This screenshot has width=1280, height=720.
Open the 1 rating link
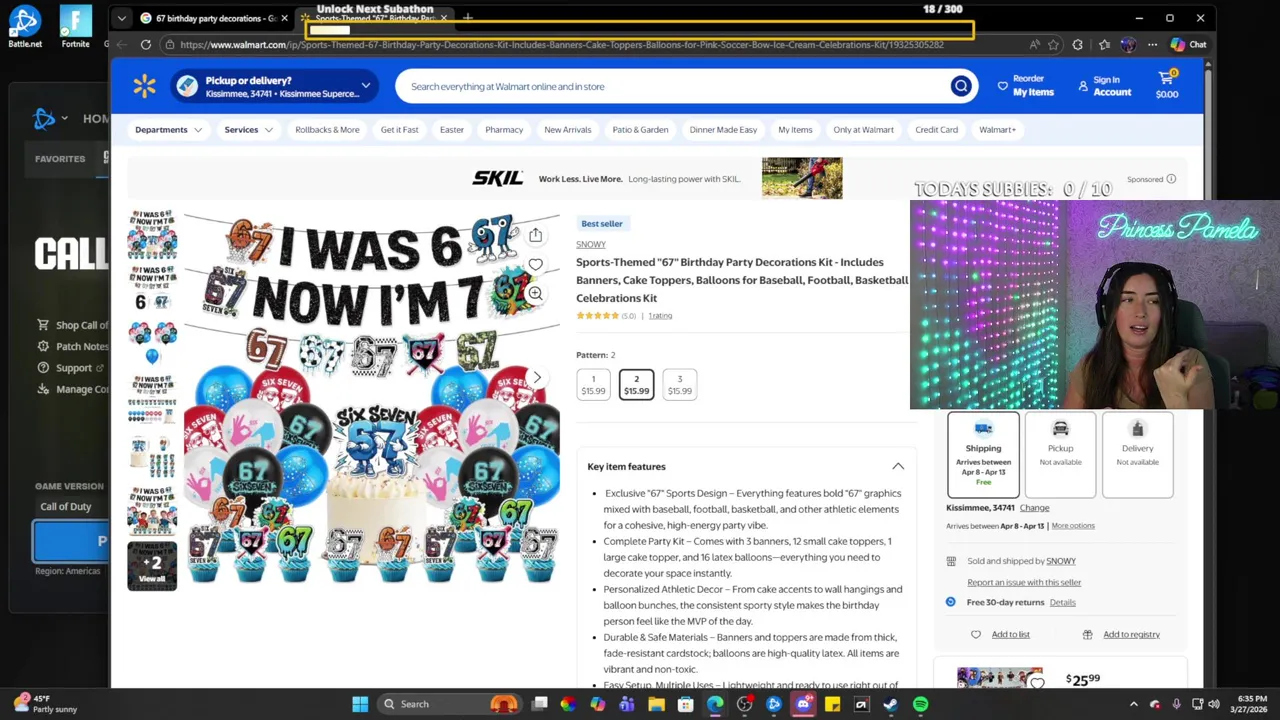(x=660, y=316)
